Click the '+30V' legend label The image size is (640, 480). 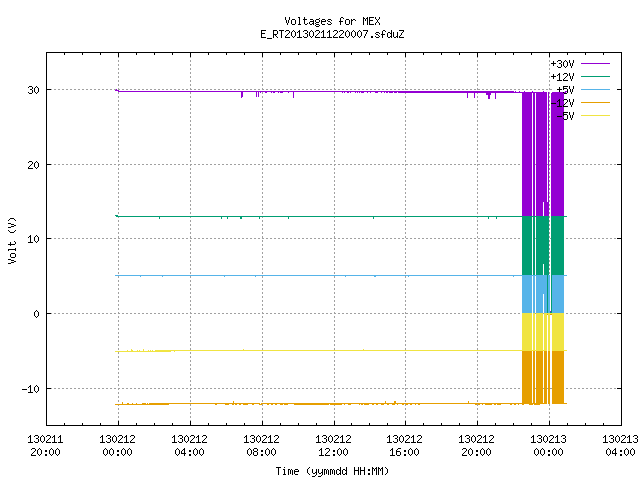coord(562,64)
